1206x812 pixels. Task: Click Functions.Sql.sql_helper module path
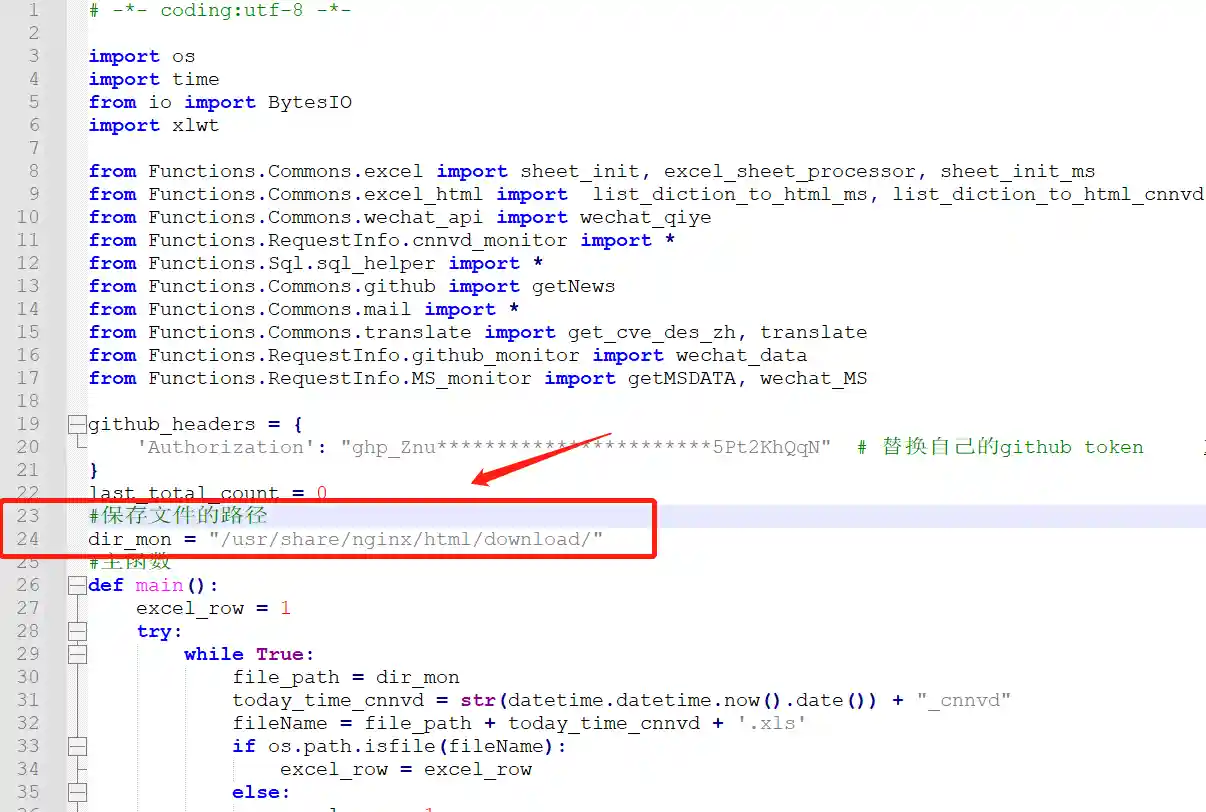[x=292, y=264]
